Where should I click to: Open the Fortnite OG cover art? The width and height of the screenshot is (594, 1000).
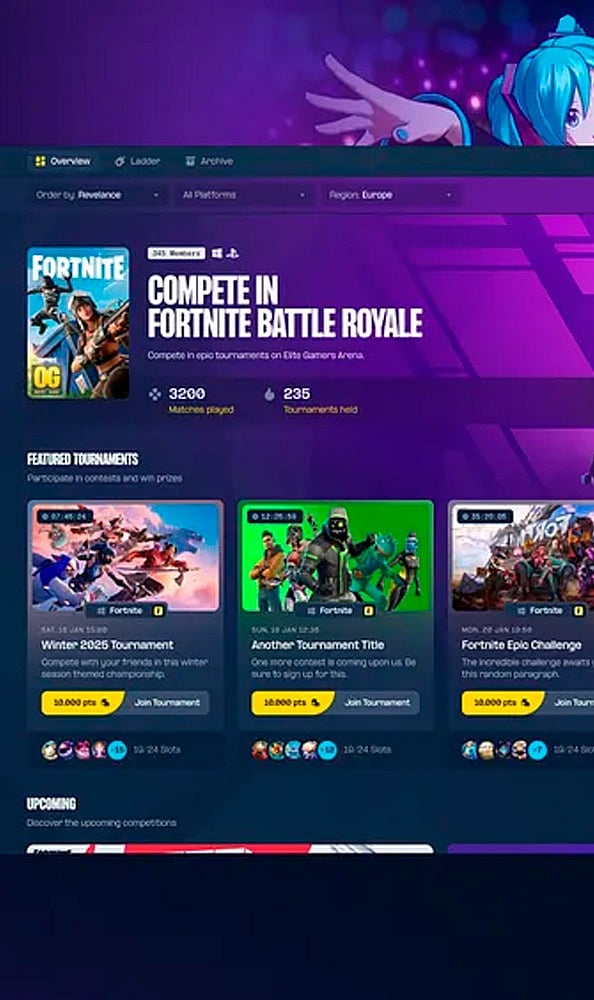pos(78,323)
